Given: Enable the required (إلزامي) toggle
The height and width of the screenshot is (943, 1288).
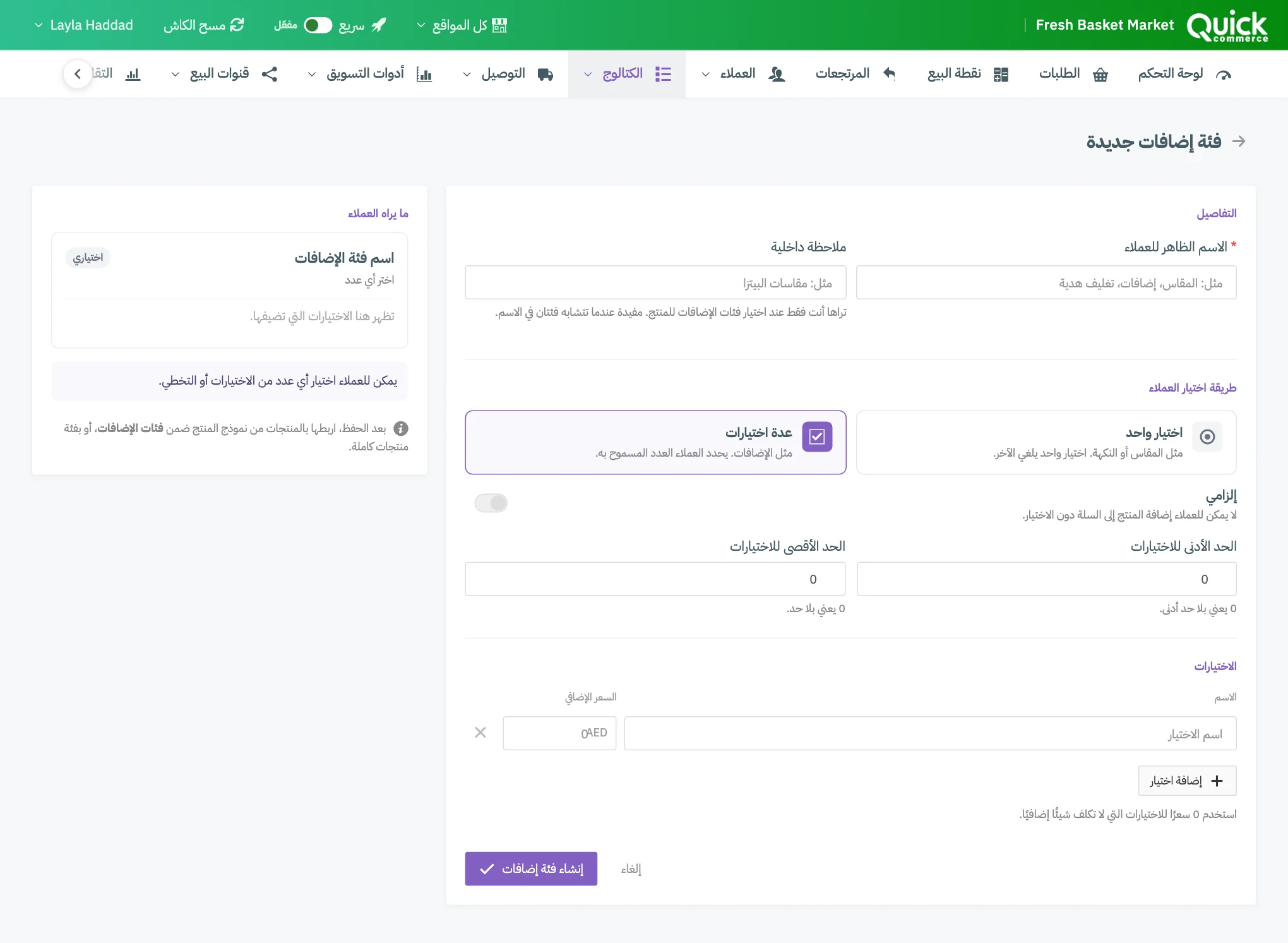Looking at the screenshot, I should [491, 503].
